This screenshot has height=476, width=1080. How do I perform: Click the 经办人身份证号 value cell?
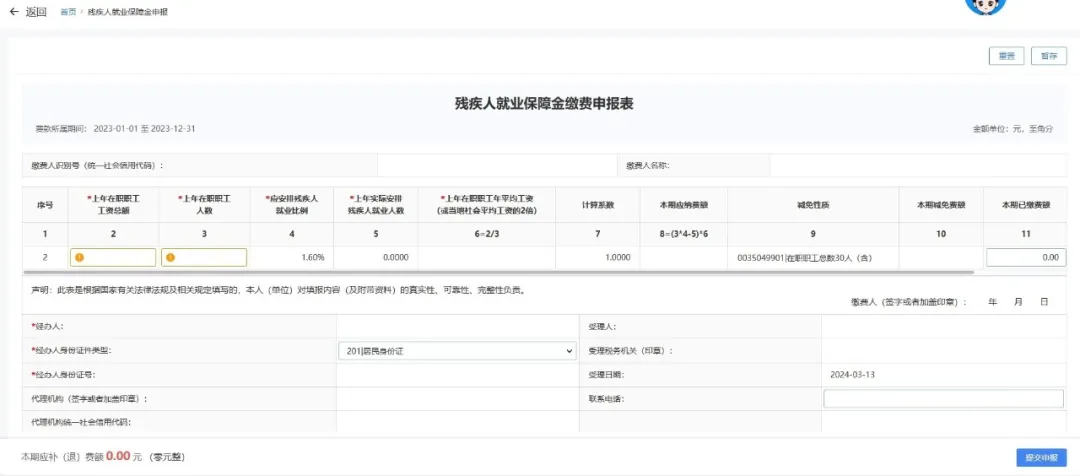457,375
